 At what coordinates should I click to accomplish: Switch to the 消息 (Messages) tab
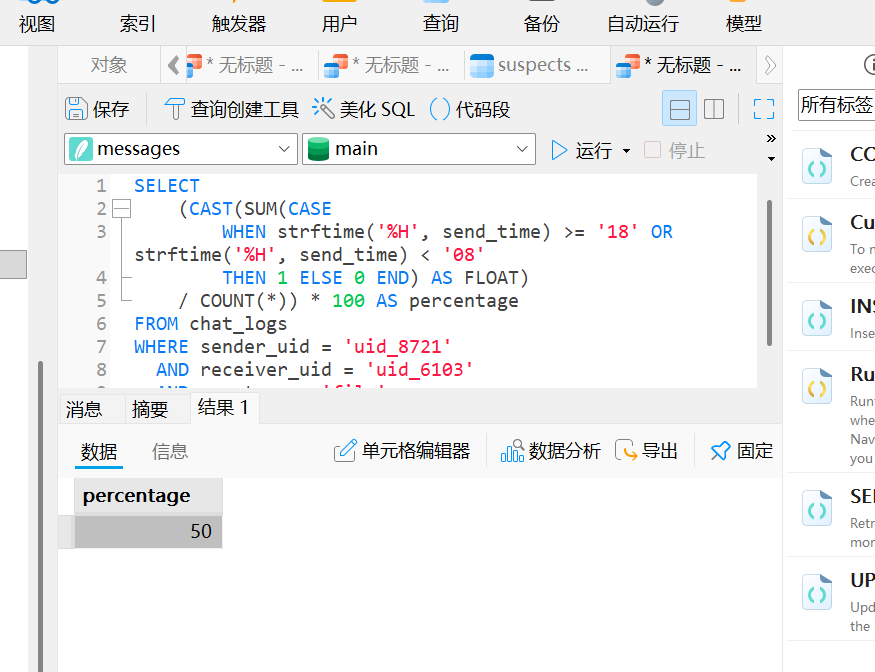coord(84,410)
